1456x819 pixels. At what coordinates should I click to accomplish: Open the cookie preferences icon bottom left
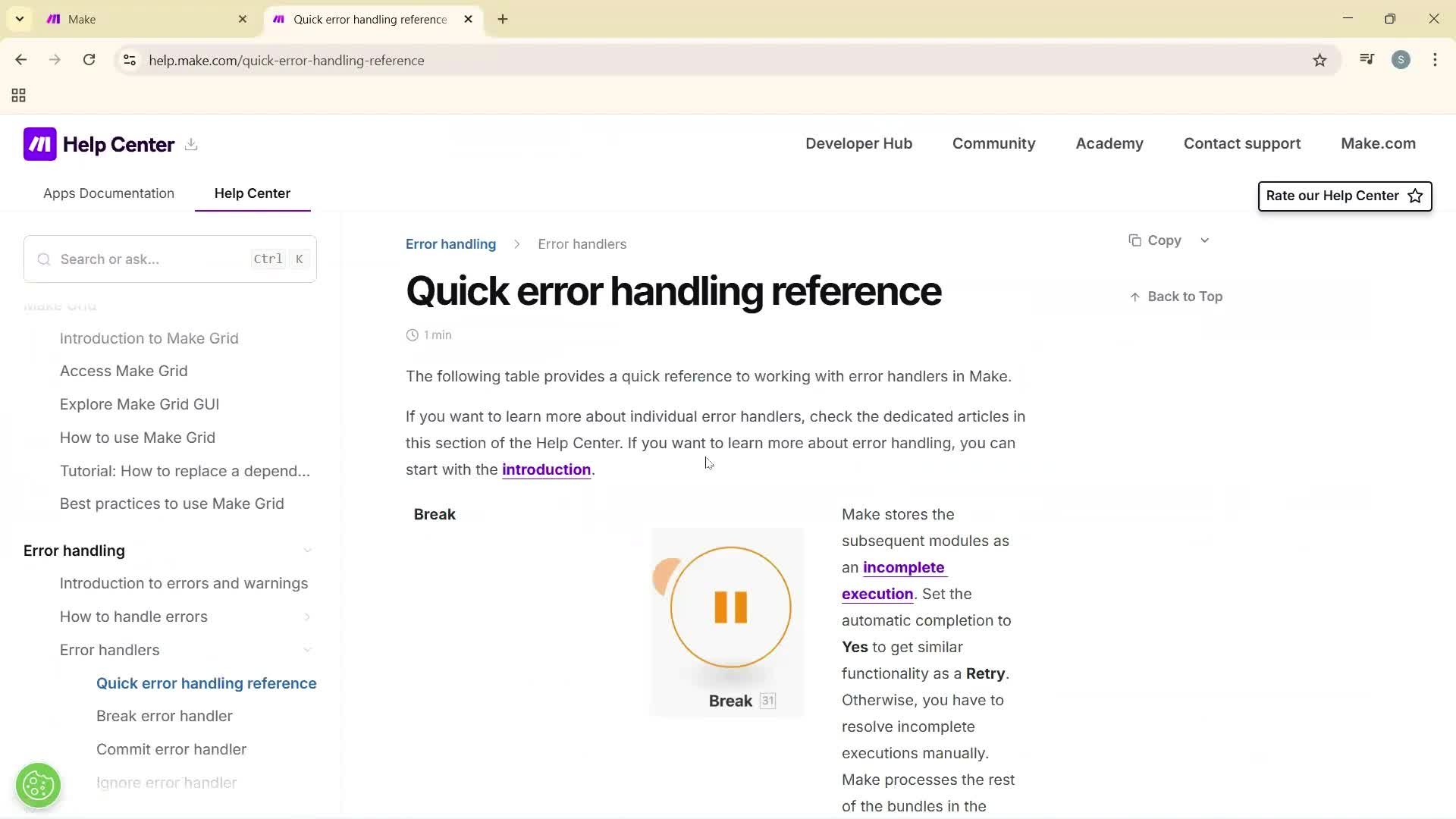tap(38, 785)
